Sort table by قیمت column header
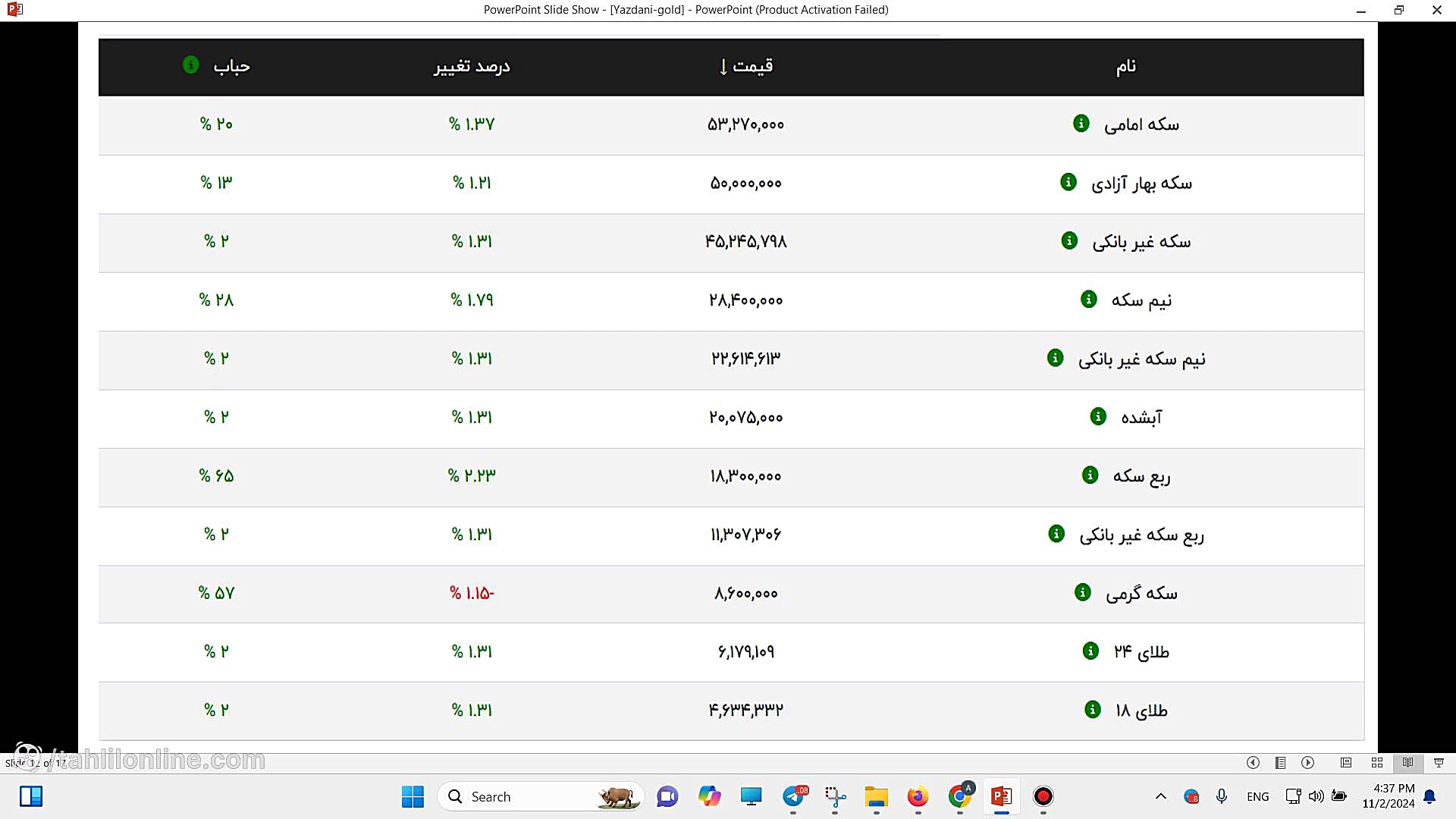 tap(746, 66)
